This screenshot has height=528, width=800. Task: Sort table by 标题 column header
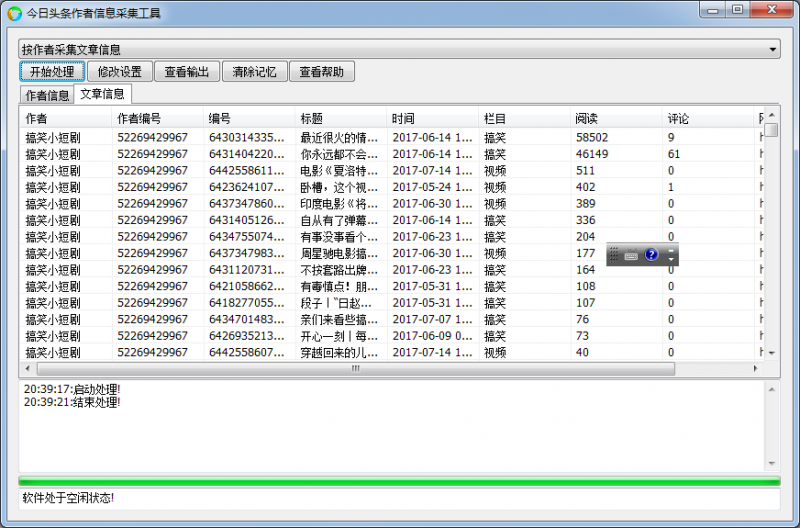coord(340,118)
